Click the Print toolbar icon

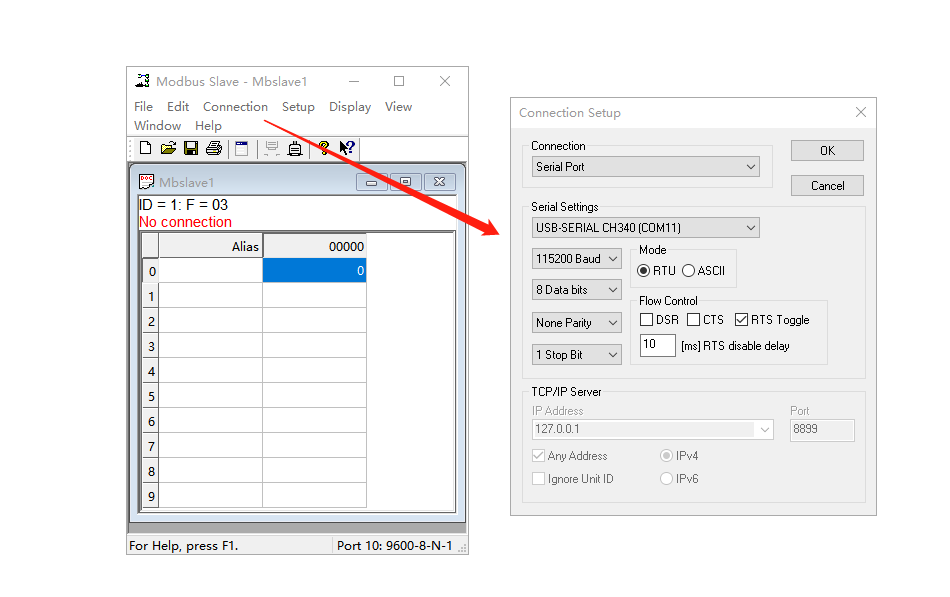click(x=213, y=149)
